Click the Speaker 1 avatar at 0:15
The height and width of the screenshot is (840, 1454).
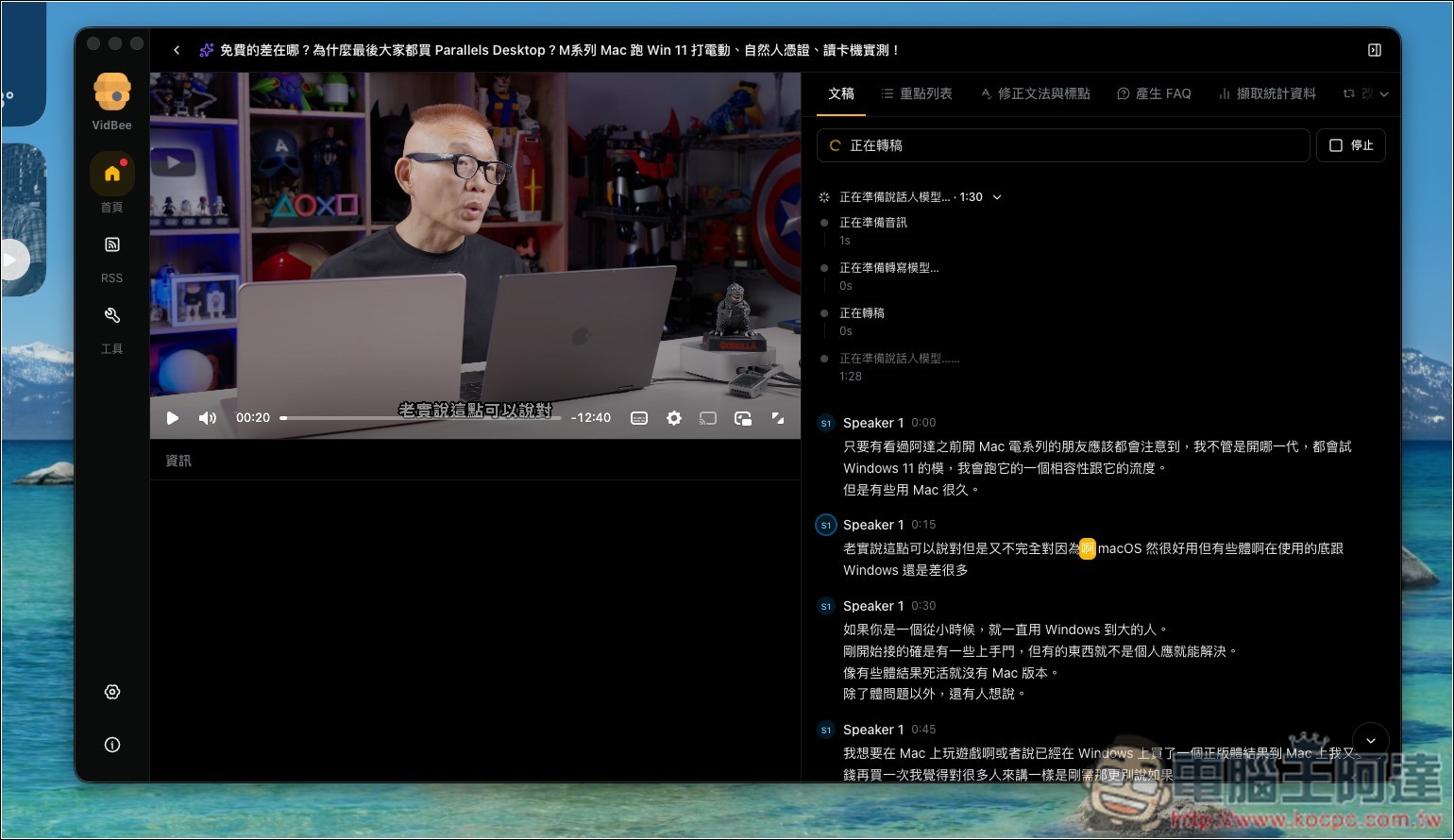826,525
